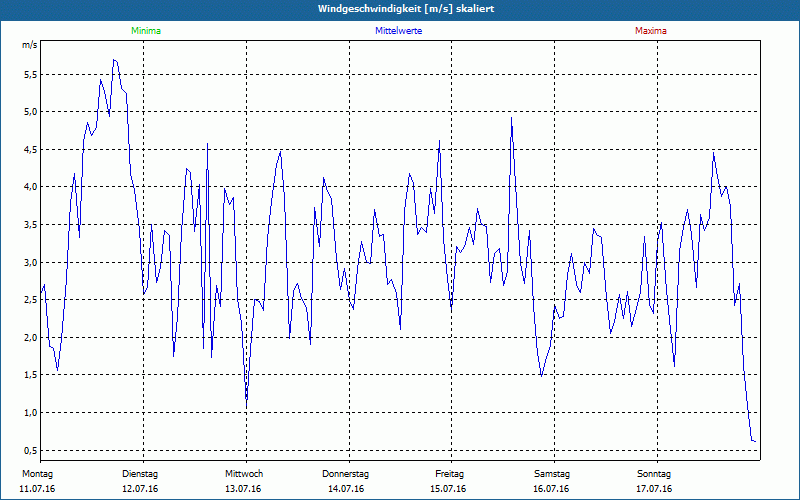The width and height of the screenshot is (800, 500).
Task: Click the Samstag day label
Action: point(552,474)
